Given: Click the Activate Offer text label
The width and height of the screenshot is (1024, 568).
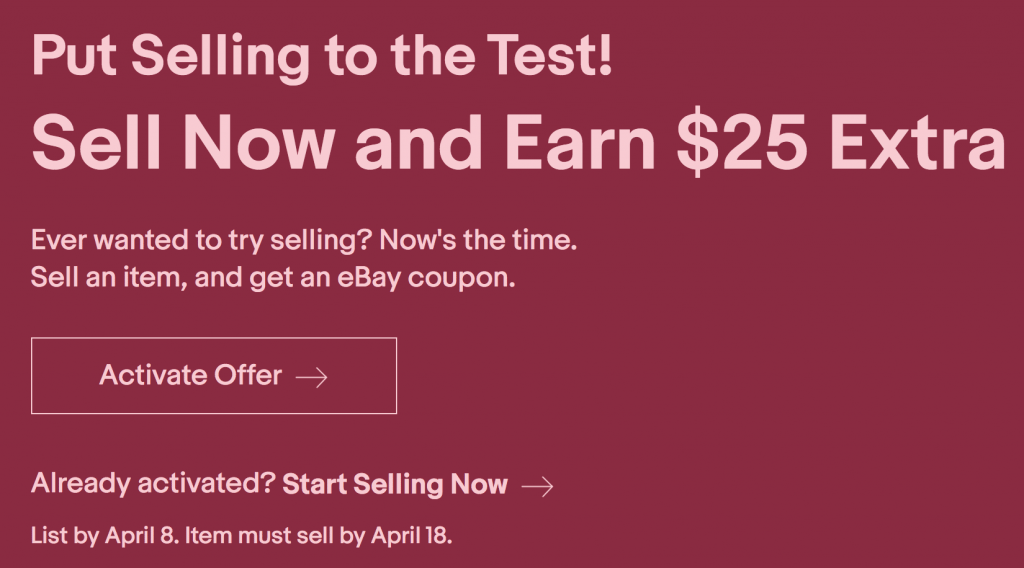Looking at the screenshot, I should pos(191,375).
